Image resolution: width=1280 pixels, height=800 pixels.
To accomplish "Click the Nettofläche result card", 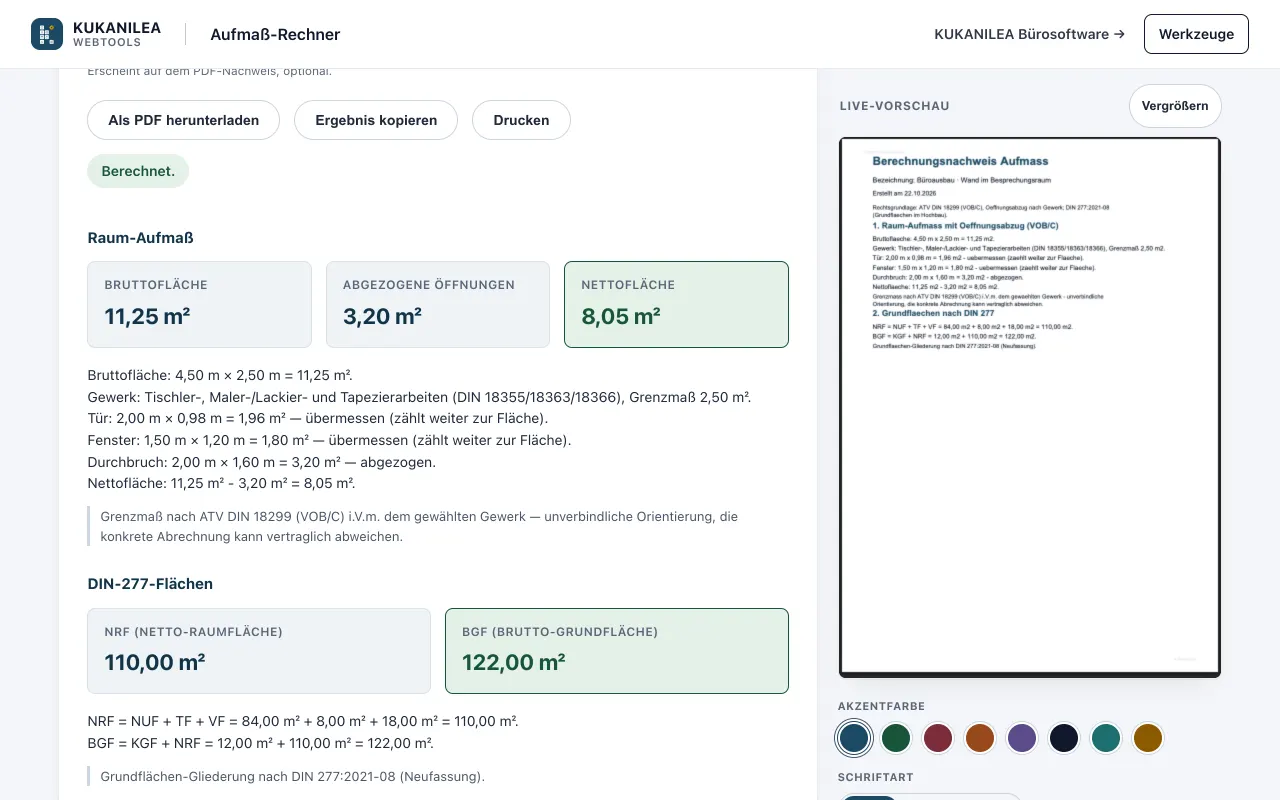I will [x=676, y=304].
